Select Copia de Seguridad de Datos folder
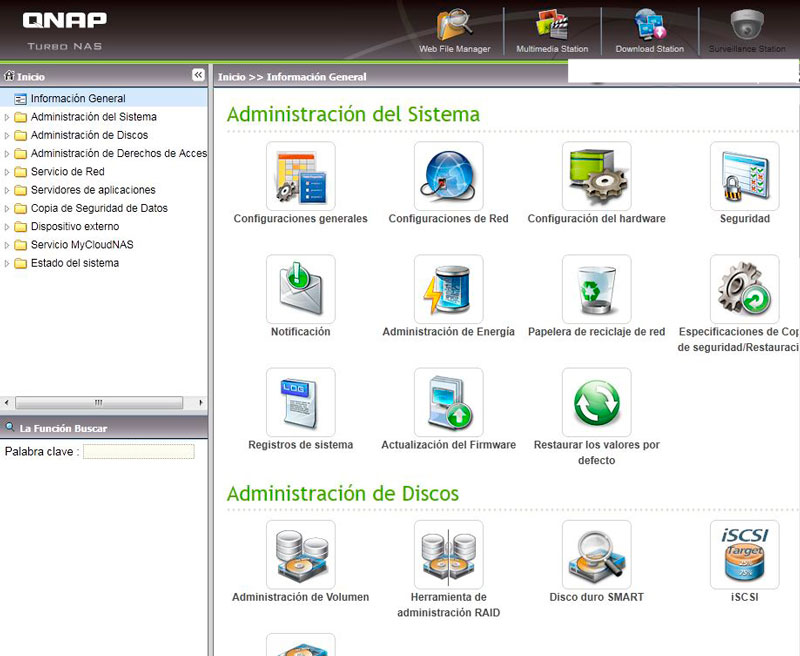Viewport: 800px width, 656px height. 98,209
